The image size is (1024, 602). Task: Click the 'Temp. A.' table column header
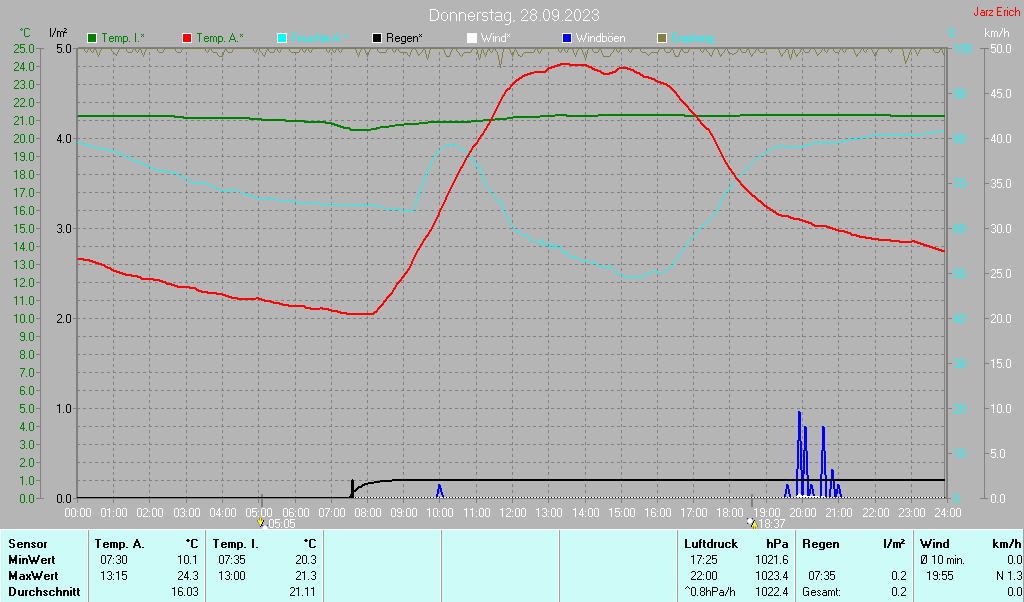tap(120, 544)
